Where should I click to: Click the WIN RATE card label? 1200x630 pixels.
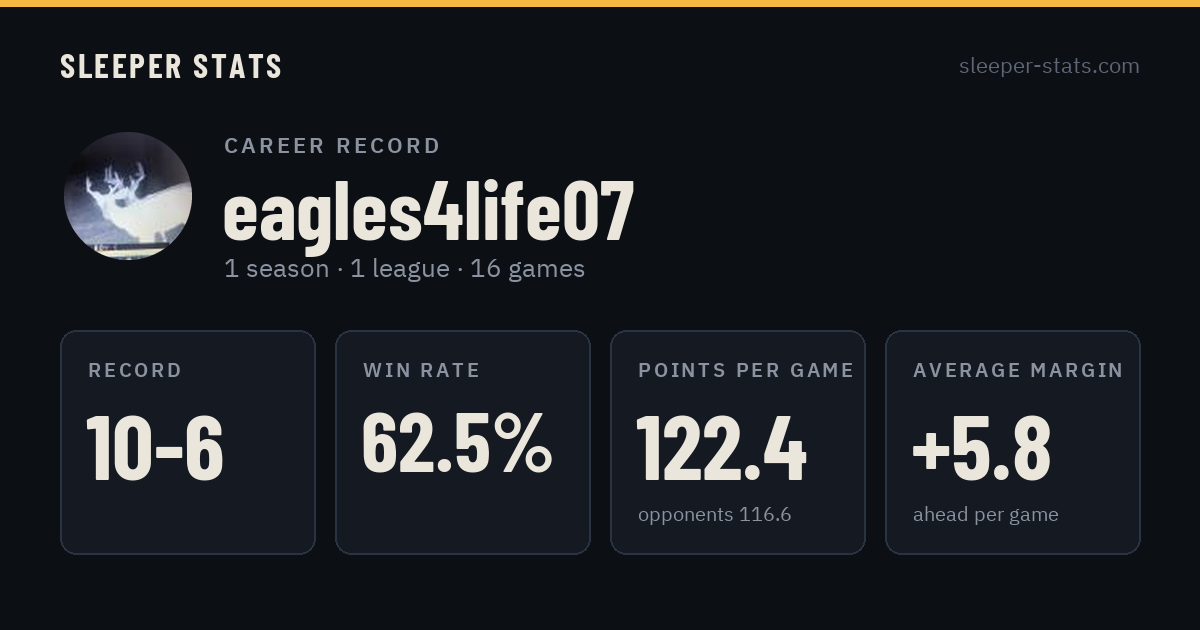[422, 371]
